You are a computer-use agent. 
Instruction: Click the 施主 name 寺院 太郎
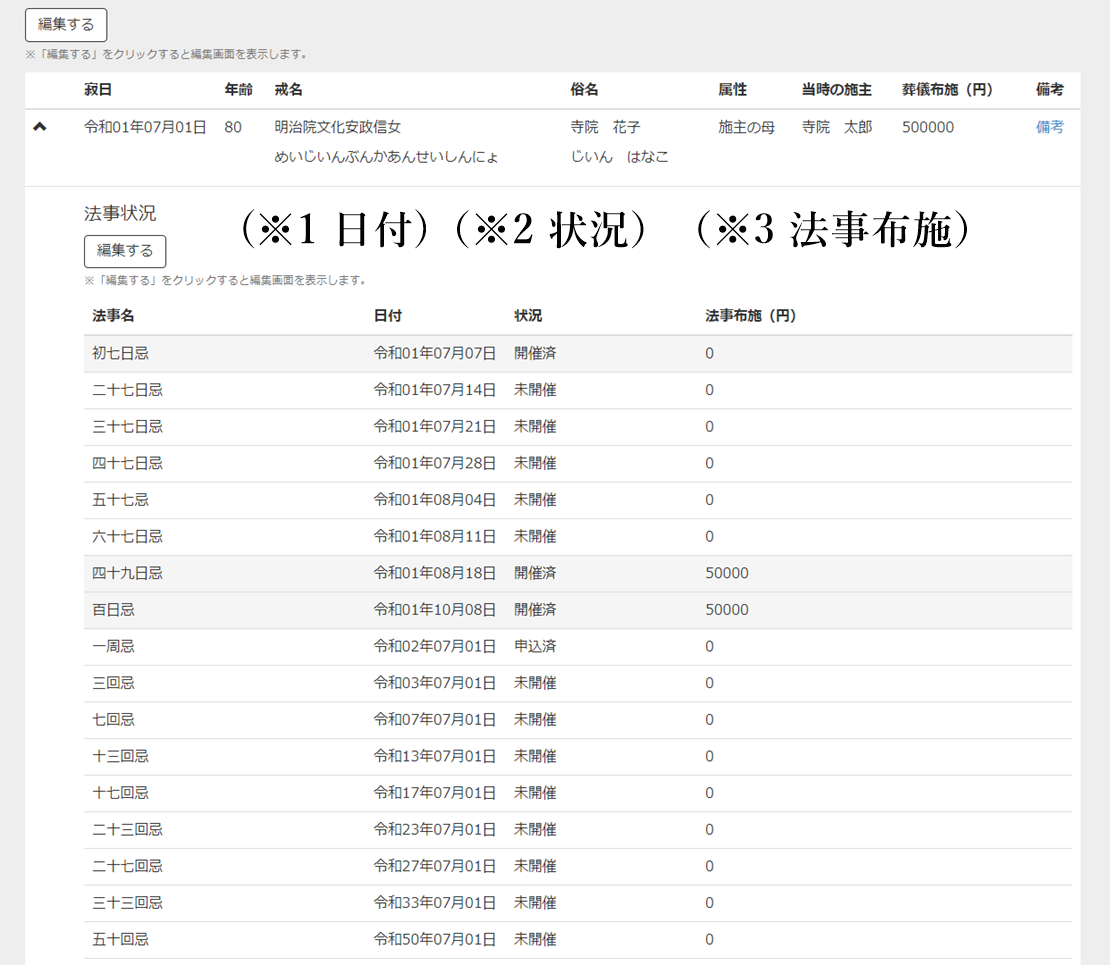836,127
